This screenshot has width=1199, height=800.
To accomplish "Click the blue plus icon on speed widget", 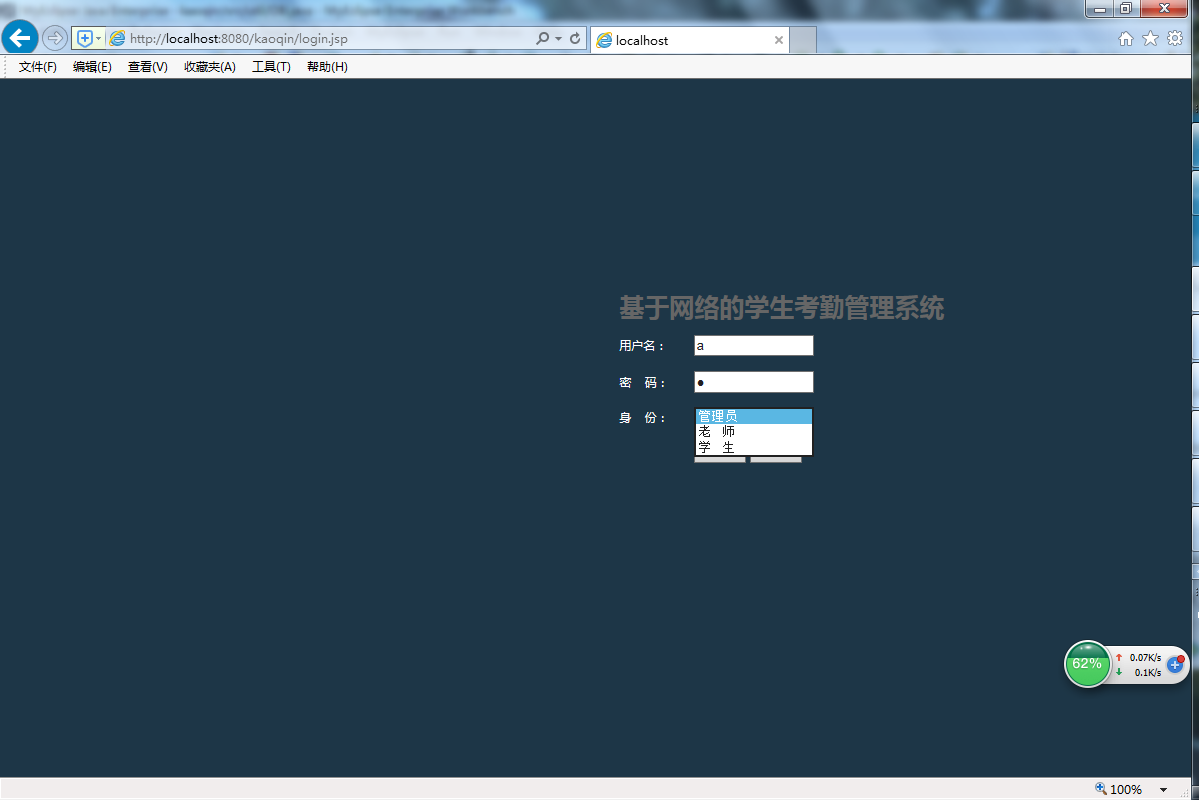I will [x=1175, y=664].
